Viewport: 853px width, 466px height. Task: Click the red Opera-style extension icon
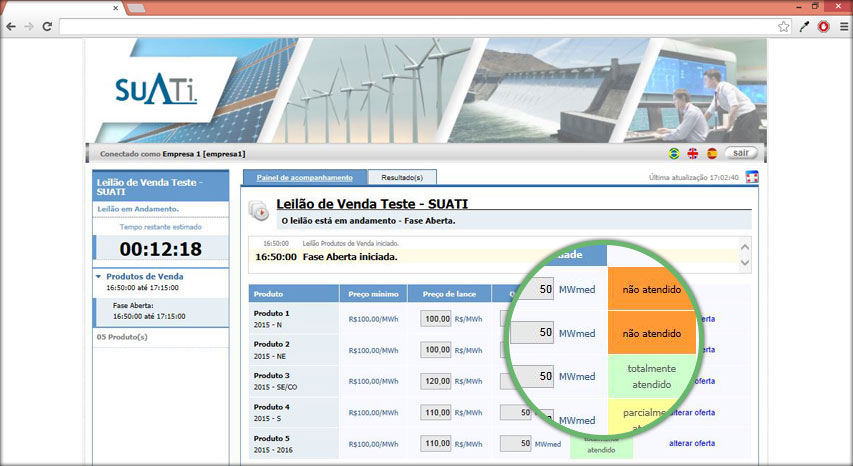[x=824, y=26]
